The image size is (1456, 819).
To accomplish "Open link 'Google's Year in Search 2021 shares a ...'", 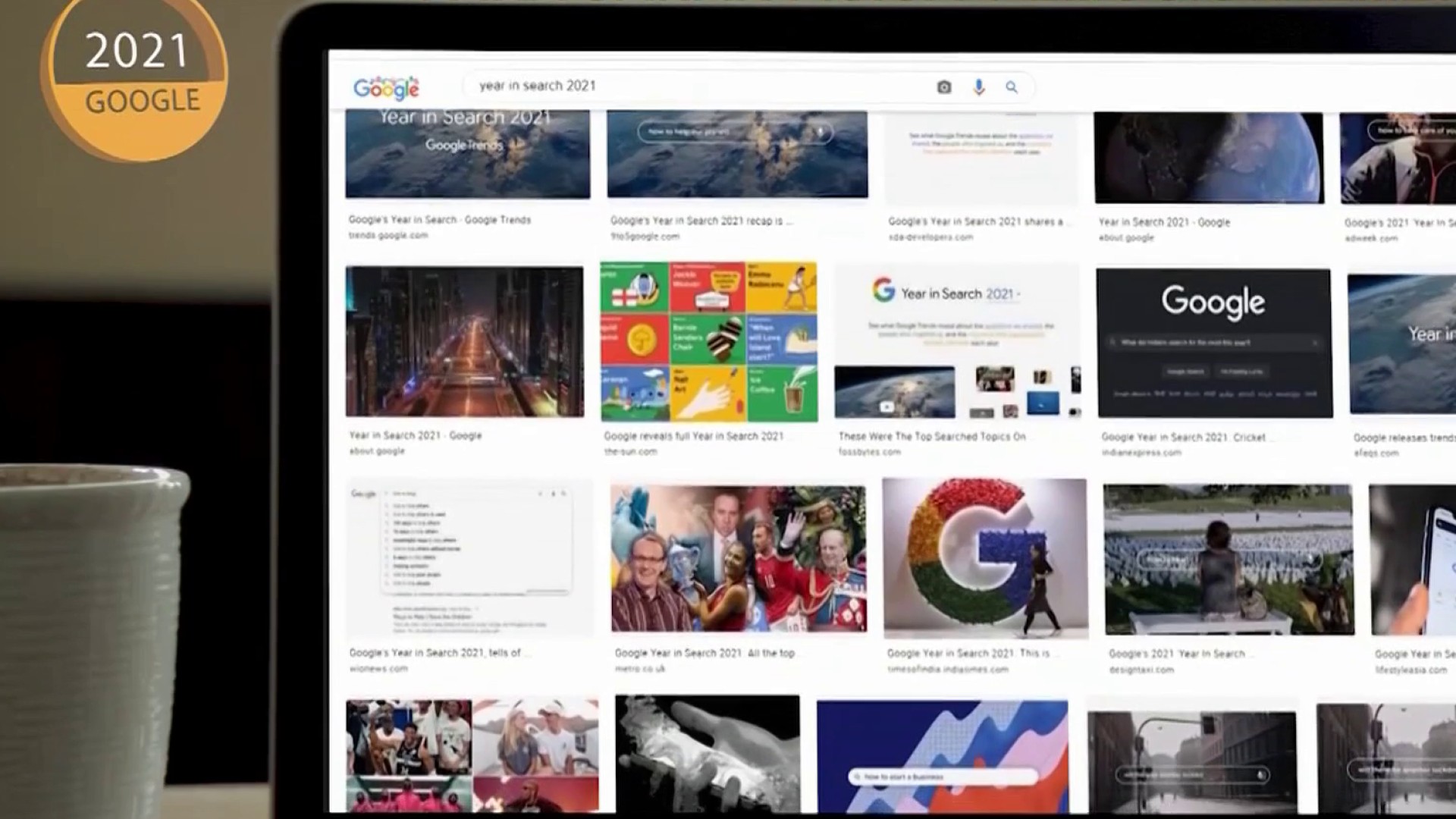I will (x=980, y=221).
